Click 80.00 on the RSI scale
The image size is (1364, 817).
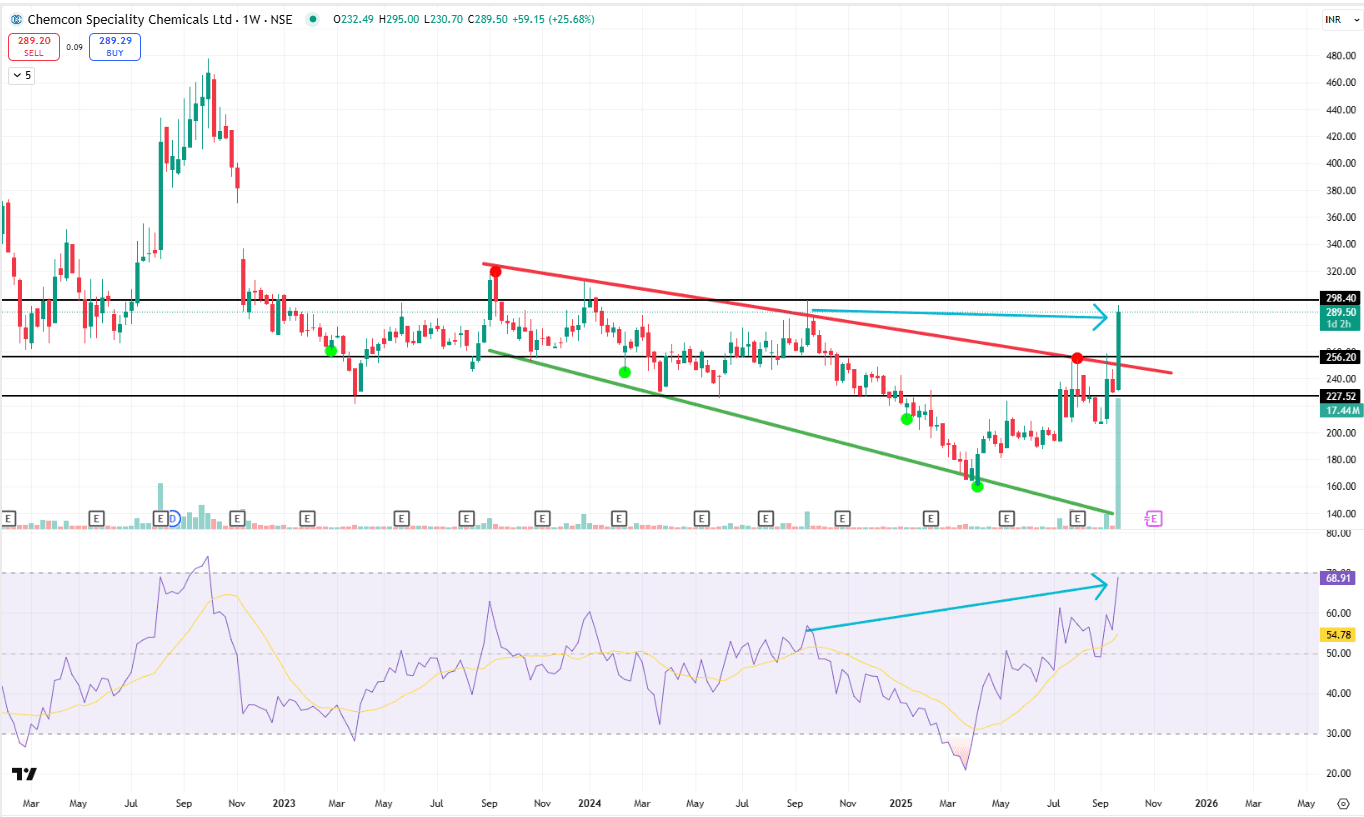tap(1338, 534)
